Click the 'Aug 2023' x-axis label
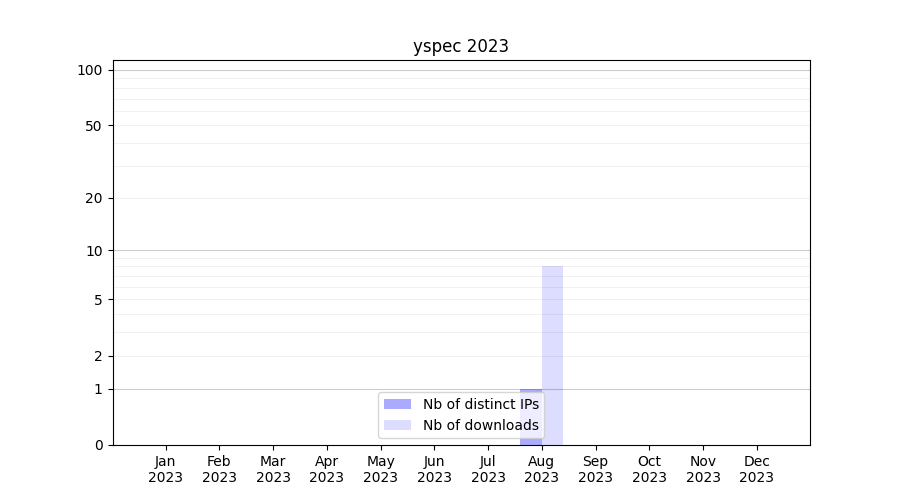This screenshot has width=900, height=500. pos(542,469)
